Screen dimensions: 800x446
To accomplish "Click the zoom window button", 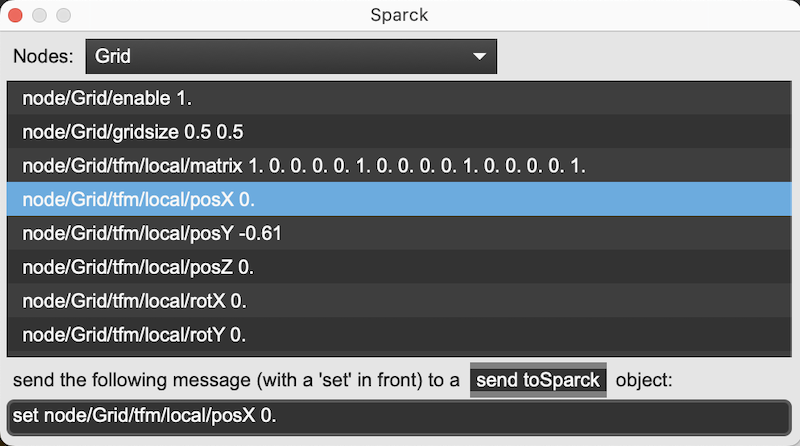I will click(x=64, y=16).
